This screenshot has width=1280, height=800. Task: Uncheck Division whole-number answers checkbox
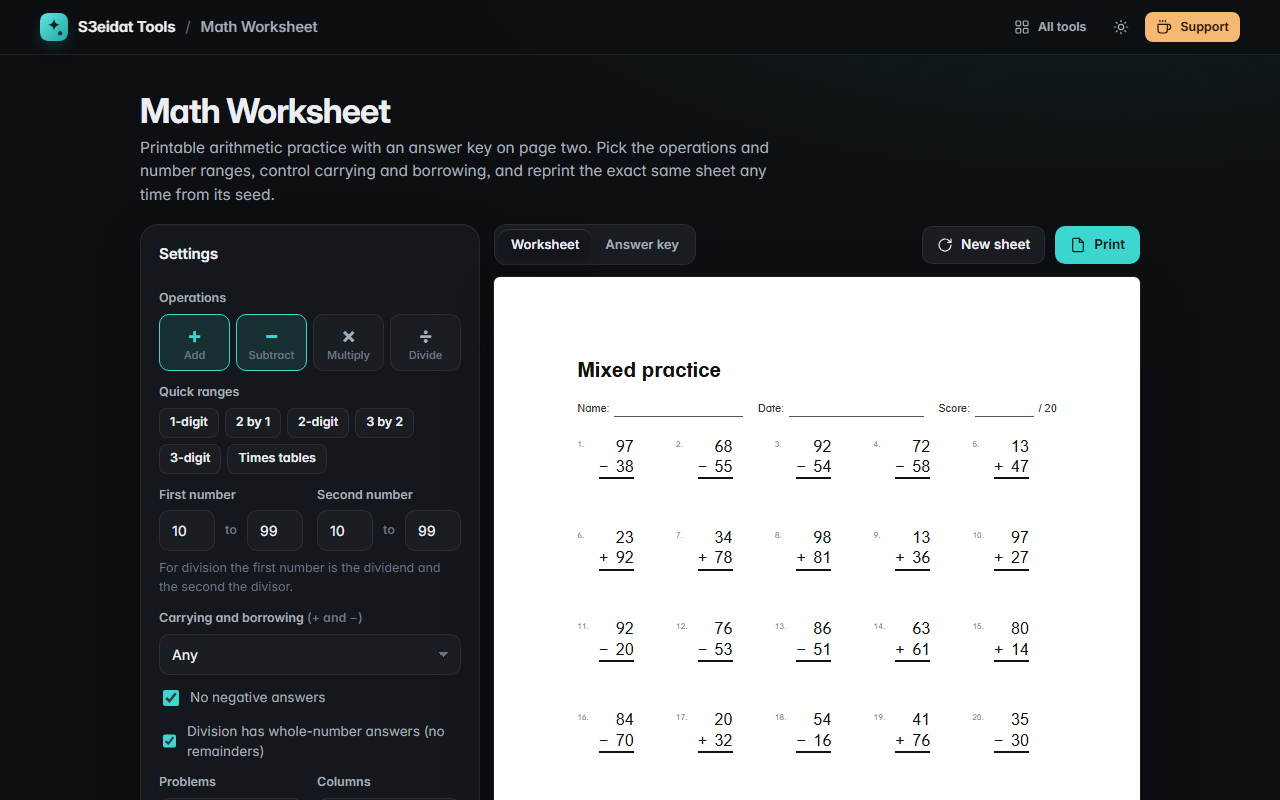pyautogui.click(x=170, y=741)
